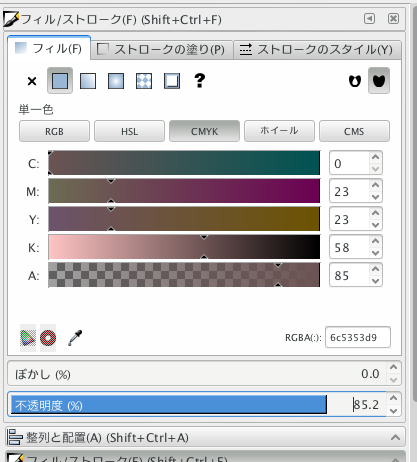The image size is (417, 462).
Task: Switch to ストロークのスタイル(Y) tab
Action: (317, 50)
